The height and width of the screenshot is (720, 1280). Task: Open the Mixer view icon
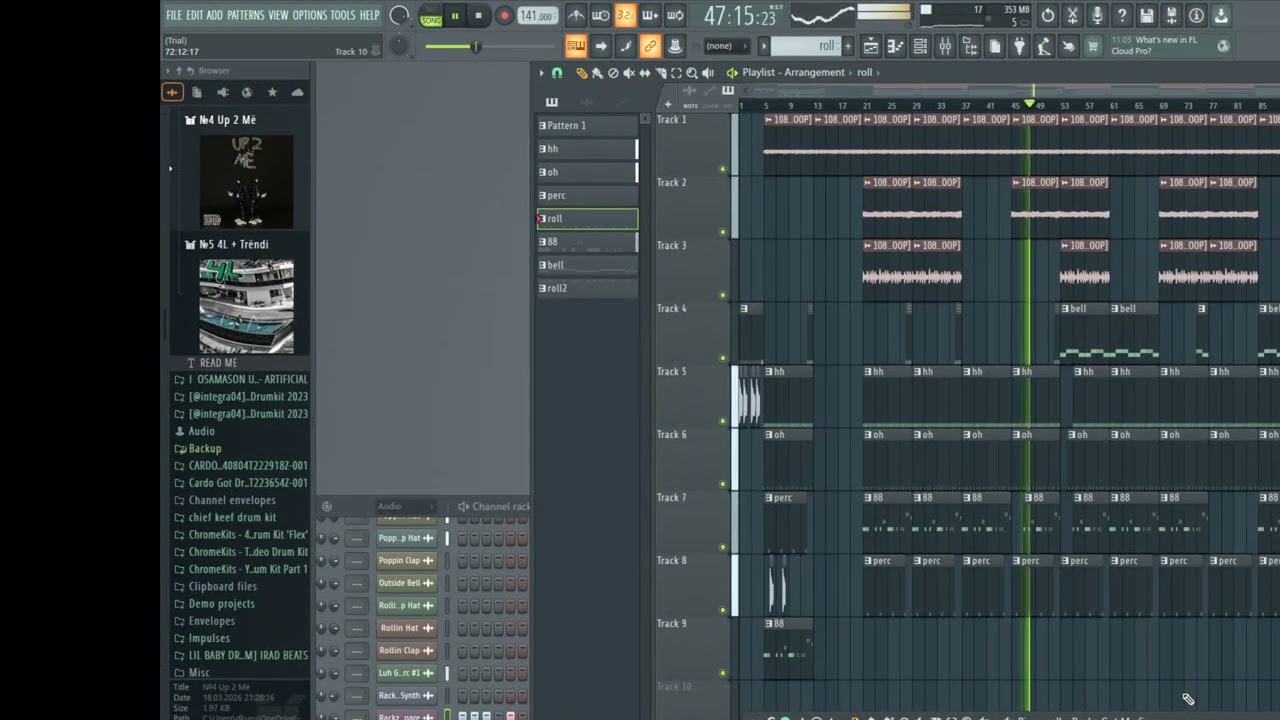click(945, 46)
